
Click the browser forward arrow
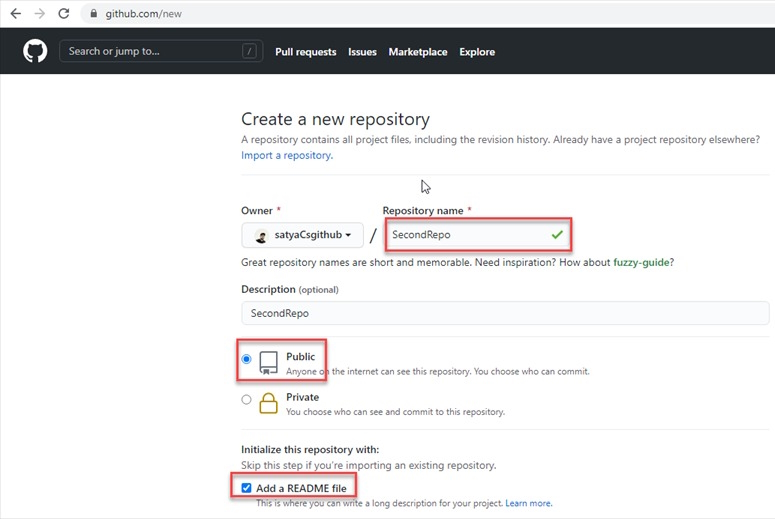39,14
